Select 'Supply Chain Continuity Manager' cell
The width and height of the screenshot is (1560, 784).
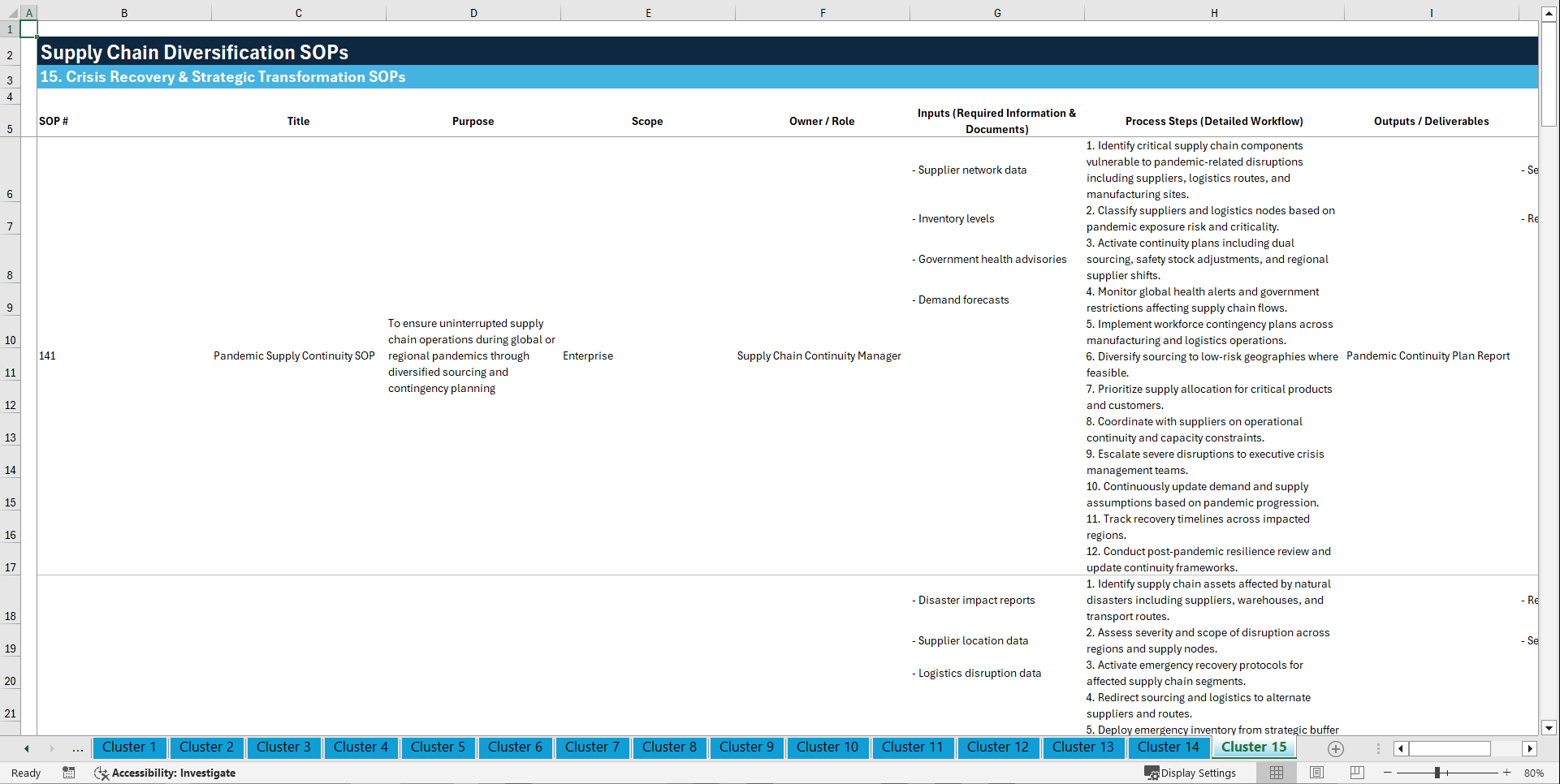click(823, 355)
